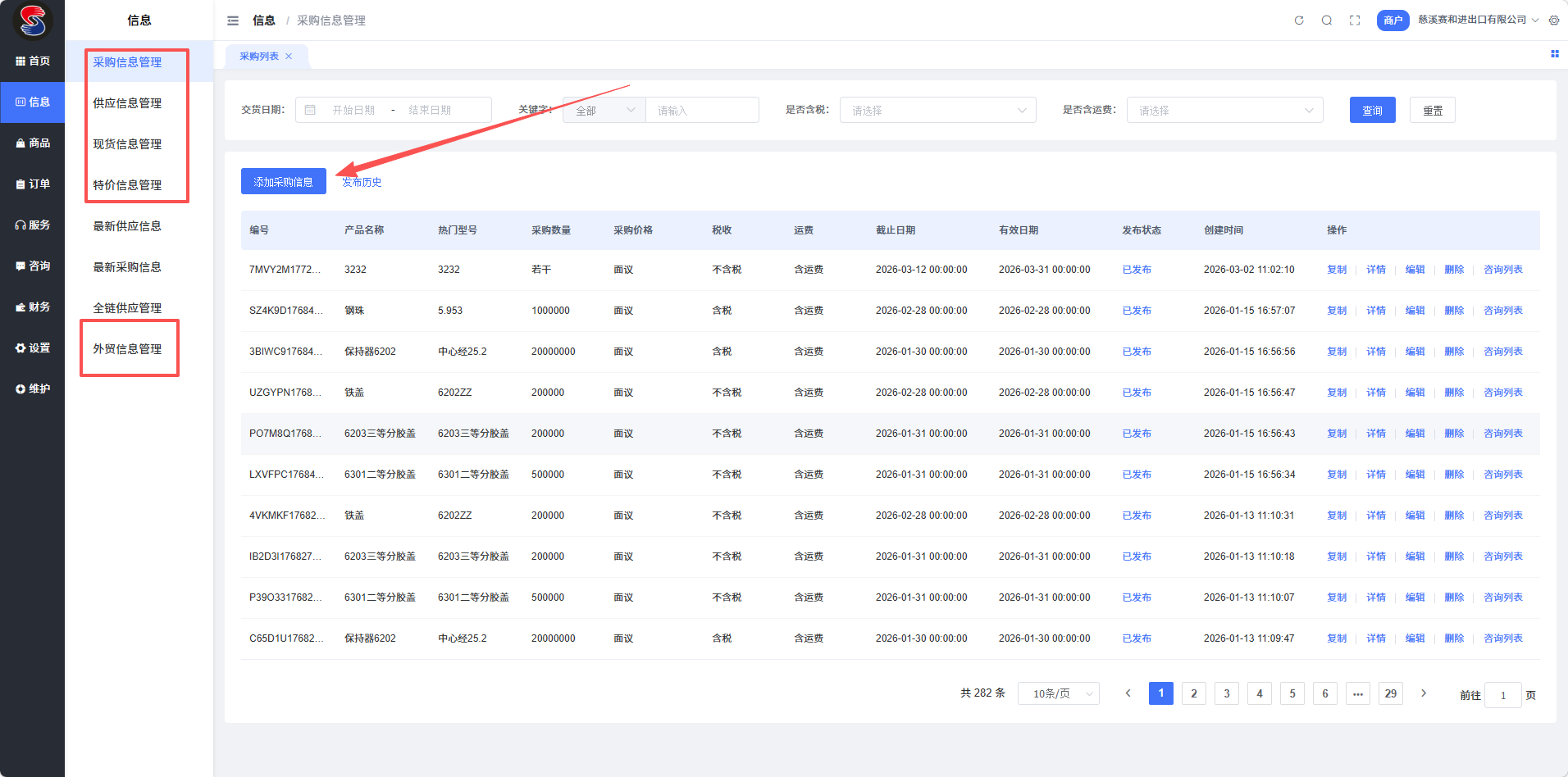
Task: Click the grid icon below the header
Action: [1554, 54]
